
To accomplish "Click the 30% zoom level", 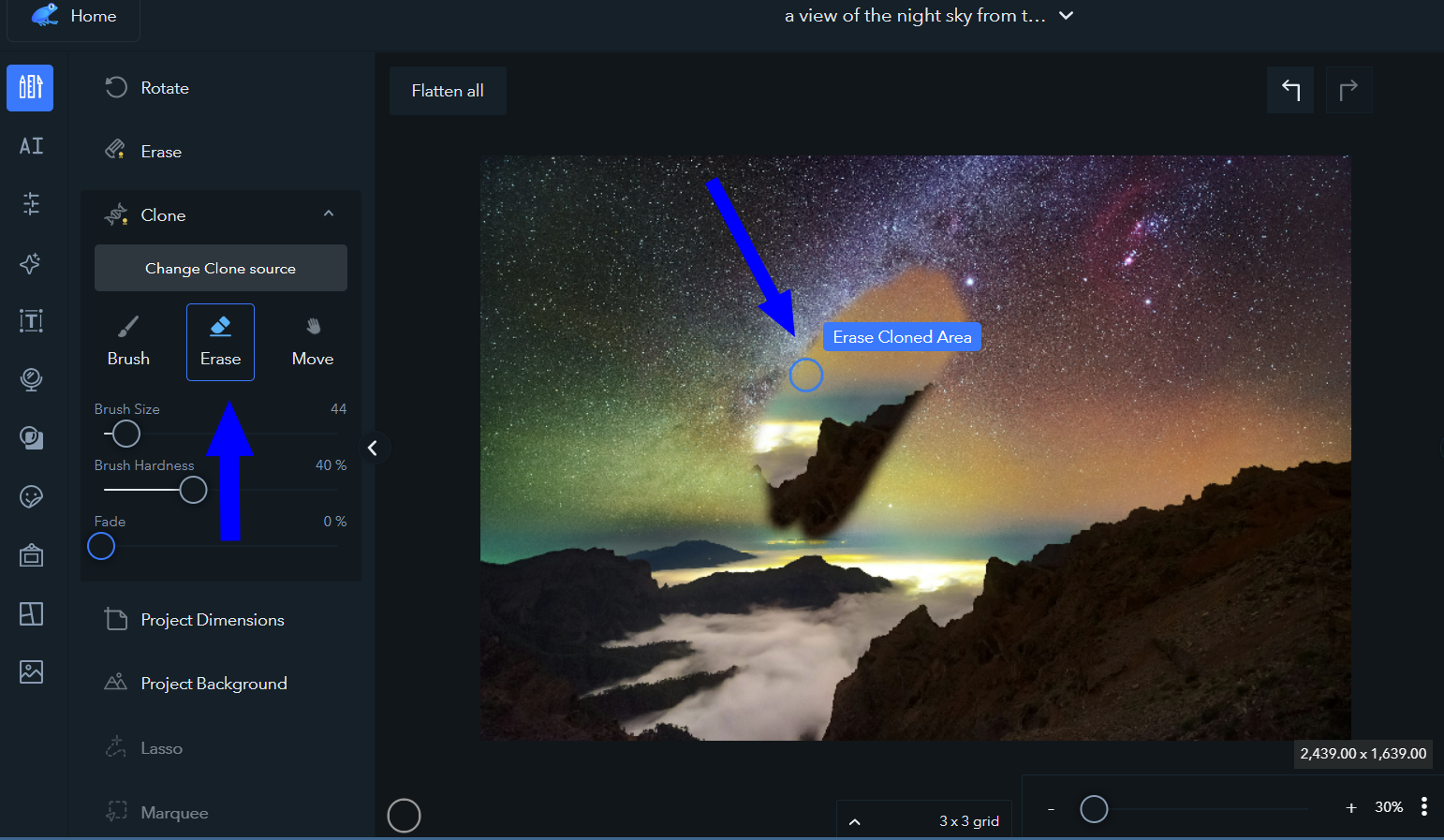I will point(1389,807).
